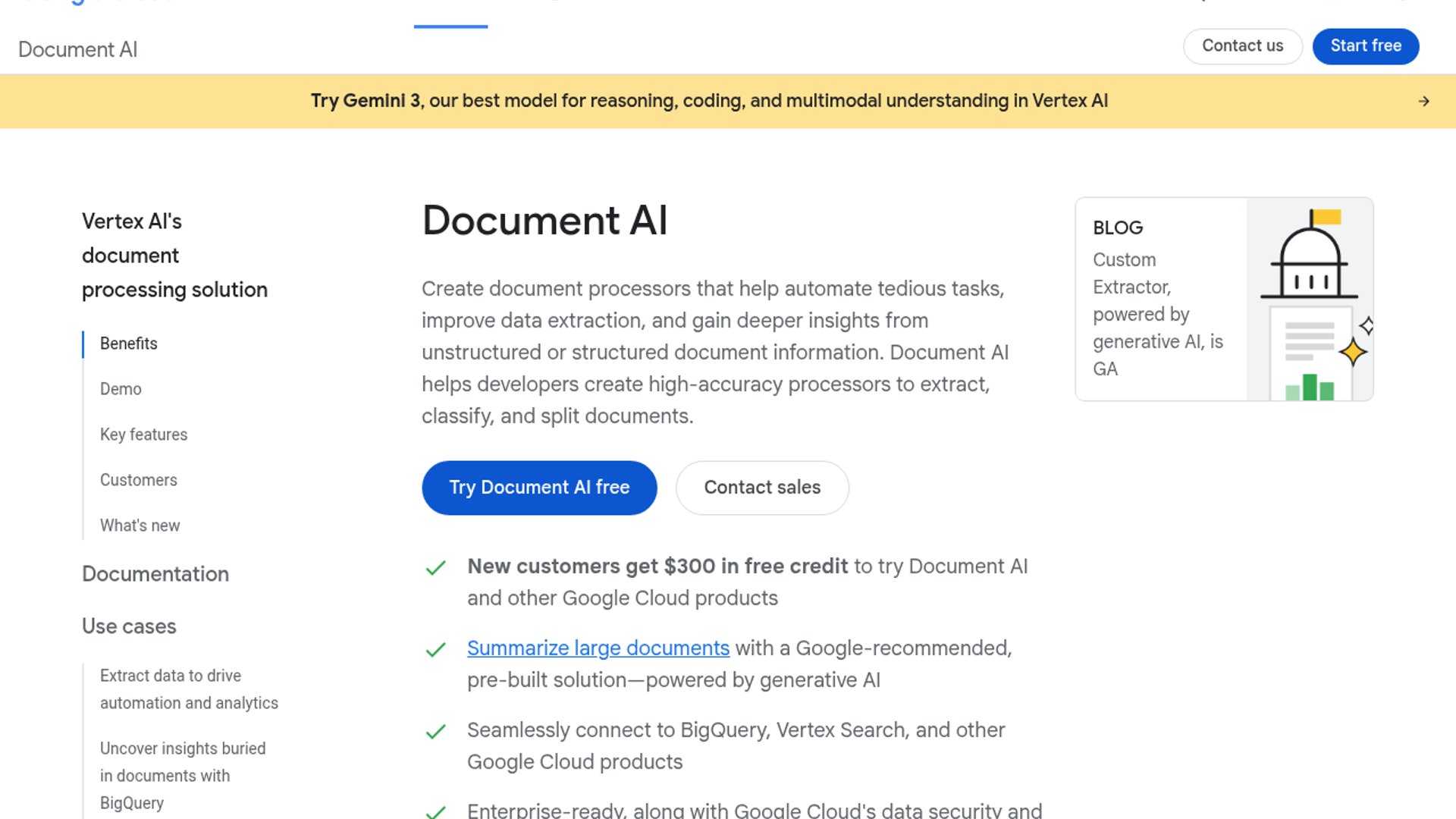
Task: Click Try Document AI free
Action: pyautogui.click(x=539, y=488)
